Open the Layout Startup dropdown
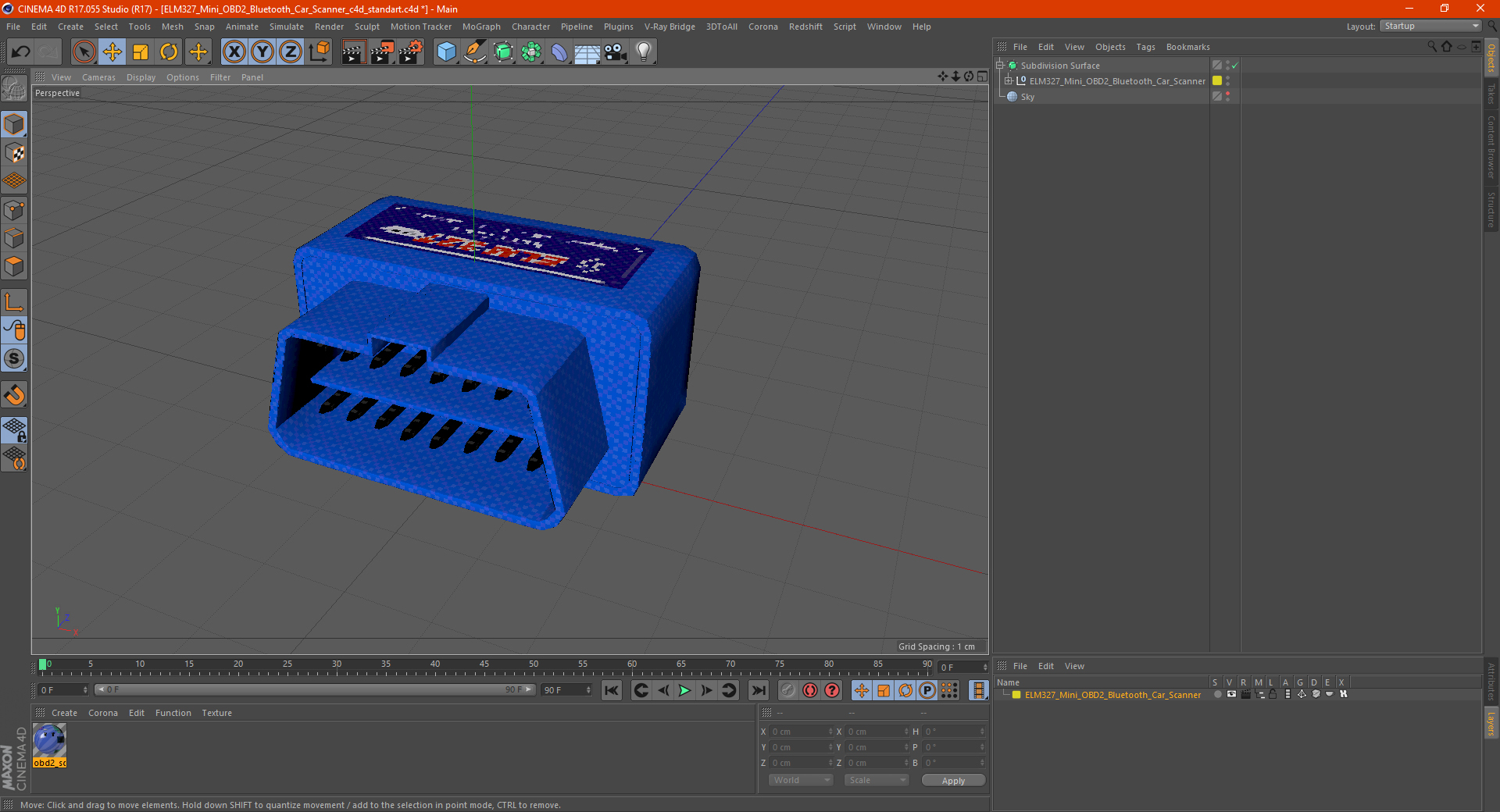This screenshot has height=812, width=1500. point(1431,26)
